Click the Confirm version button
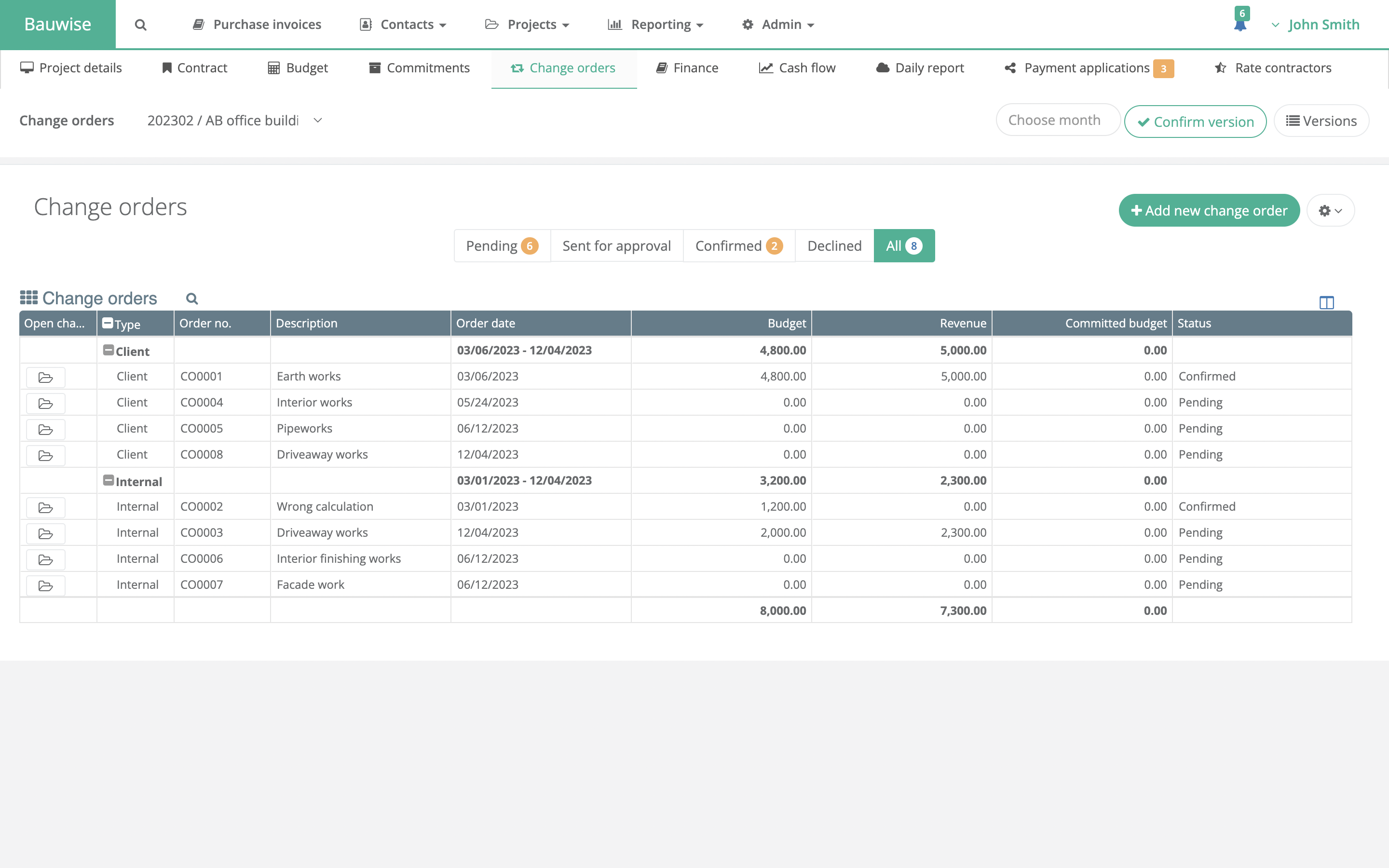 [1196, 121]
